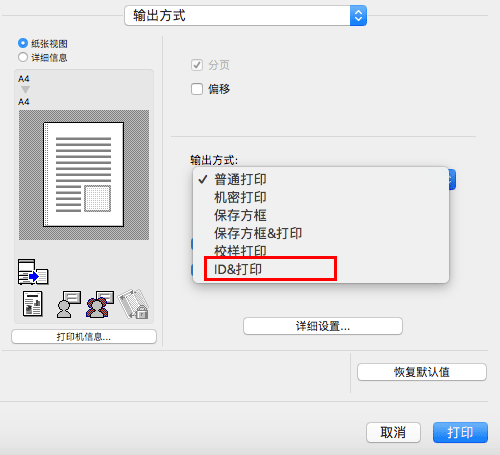500x455 pixels.
Task: Click the 恢复默认值 button
Action: pos(422,372)
